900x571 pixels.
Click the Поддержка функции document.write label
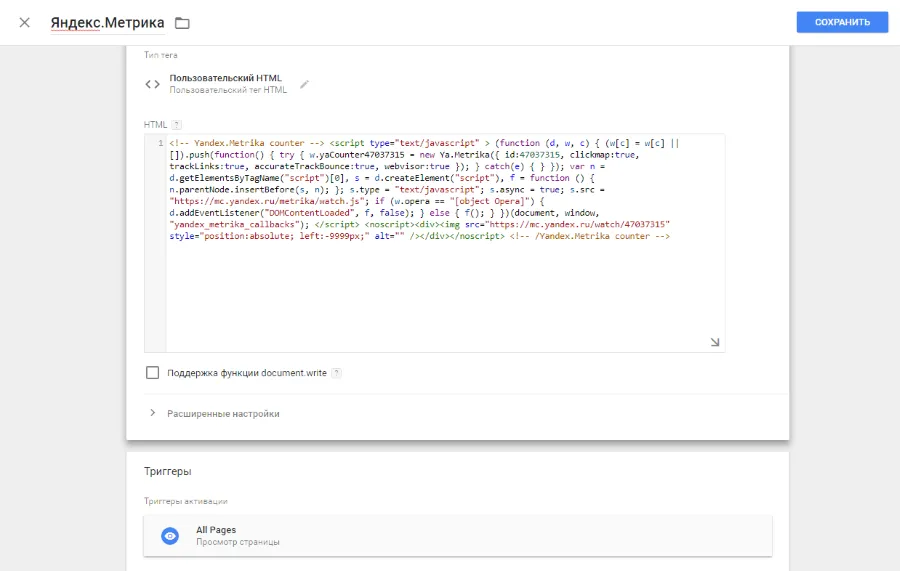point(246,373)
